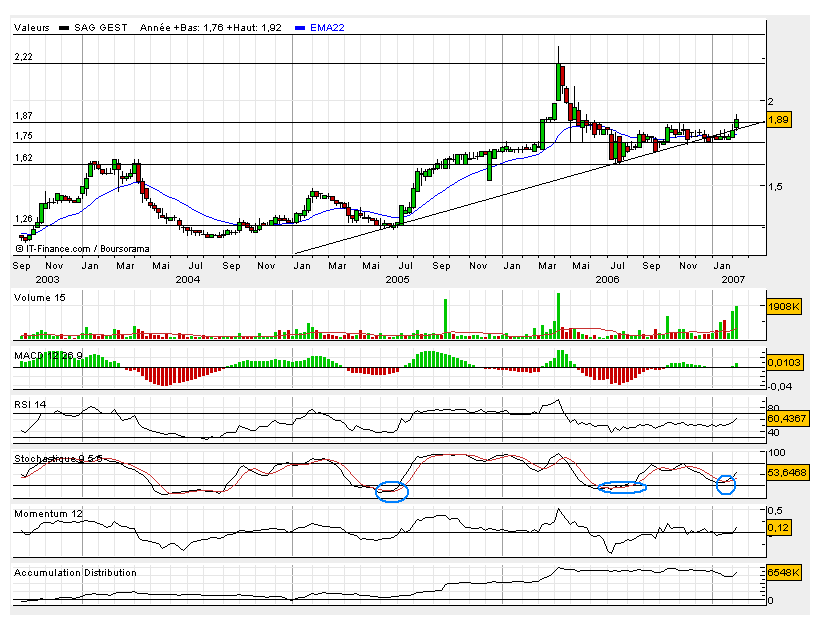Click the latest green candle above 1,87
The image size is (815, 623).
coord(737,123)
